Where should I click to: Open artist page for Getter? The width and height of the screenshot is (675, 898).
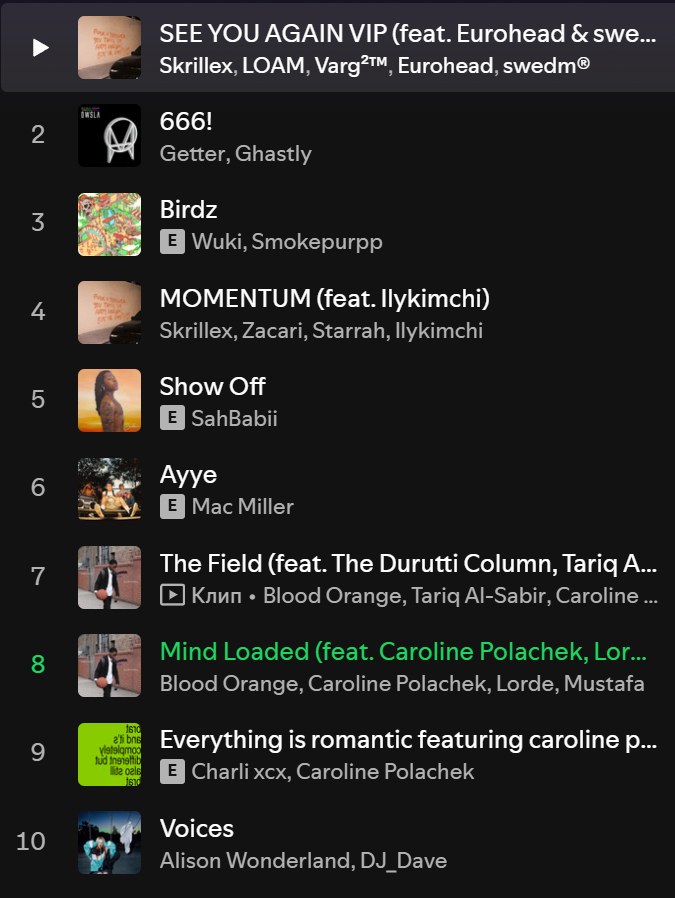(x=192, y=154)
